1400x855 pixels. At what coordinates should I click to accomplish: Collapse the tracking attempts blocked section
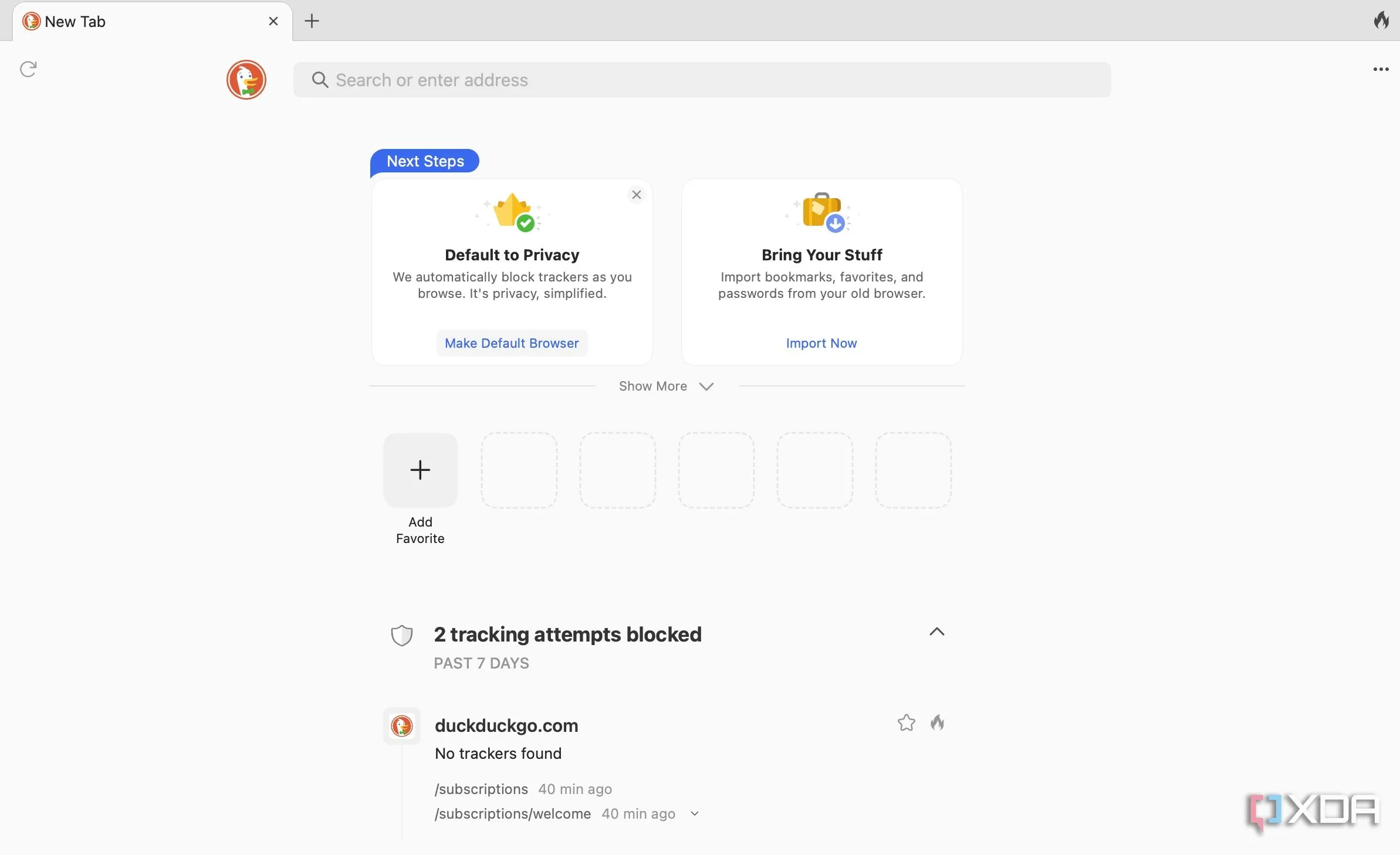pyautogui.click(x=936, y=632)
